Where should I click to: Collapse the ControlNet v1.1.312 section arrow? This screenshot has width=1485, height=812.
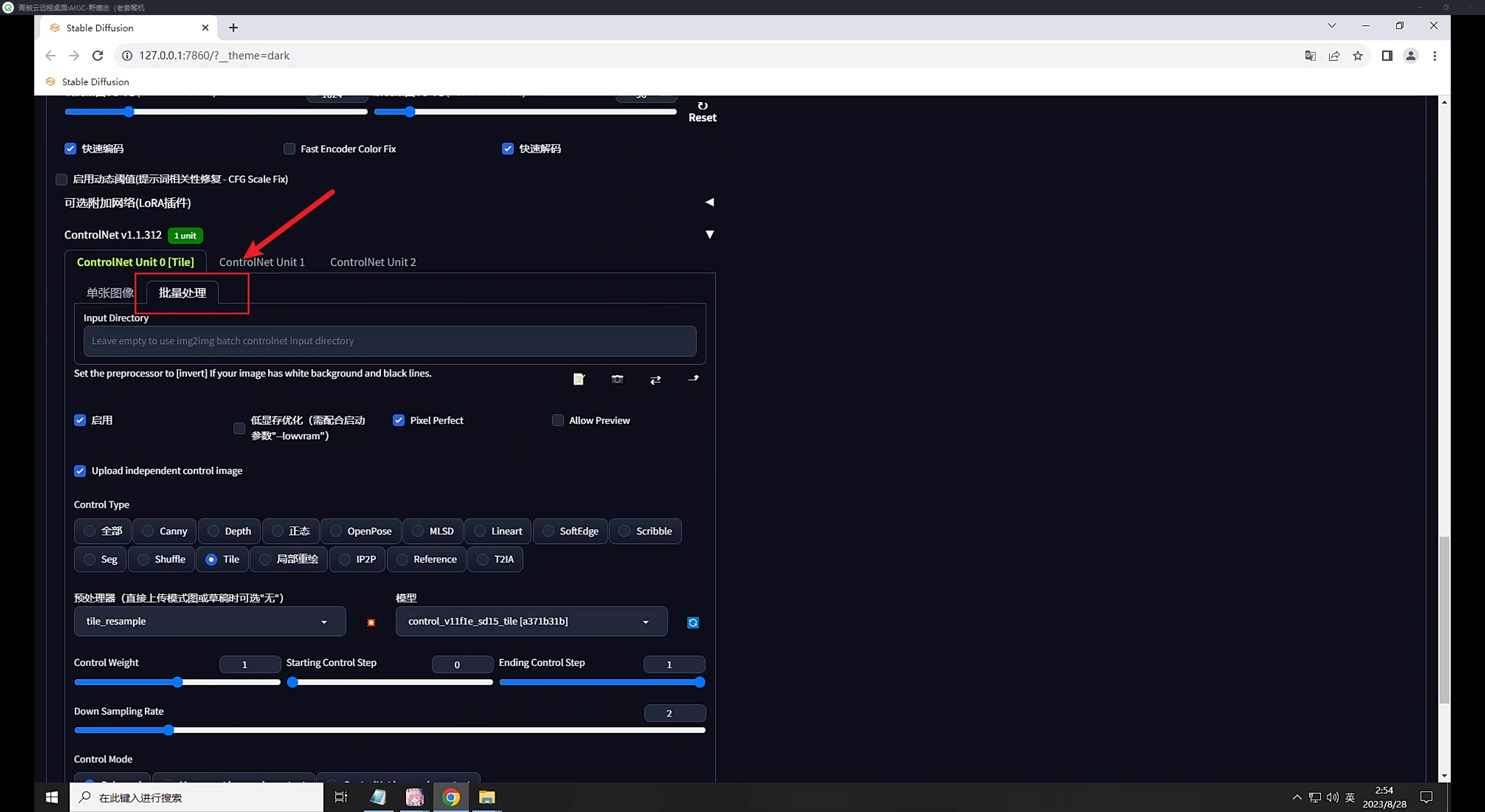(x=709, y=234)
